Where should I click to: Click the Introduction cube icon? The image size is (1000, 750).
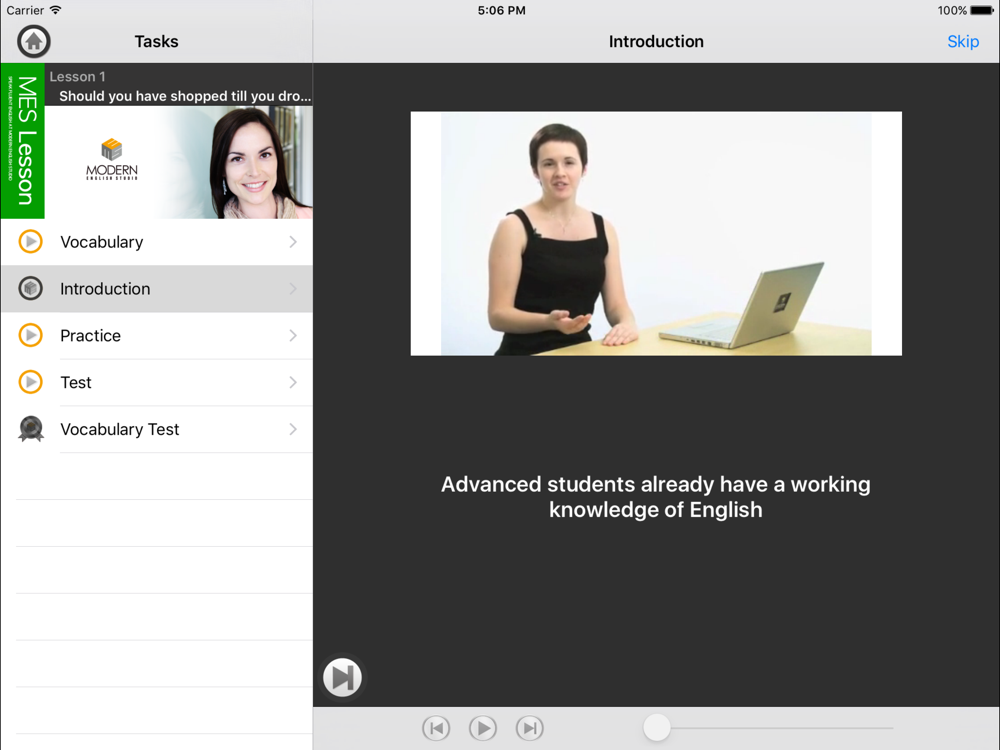[30, 288]
